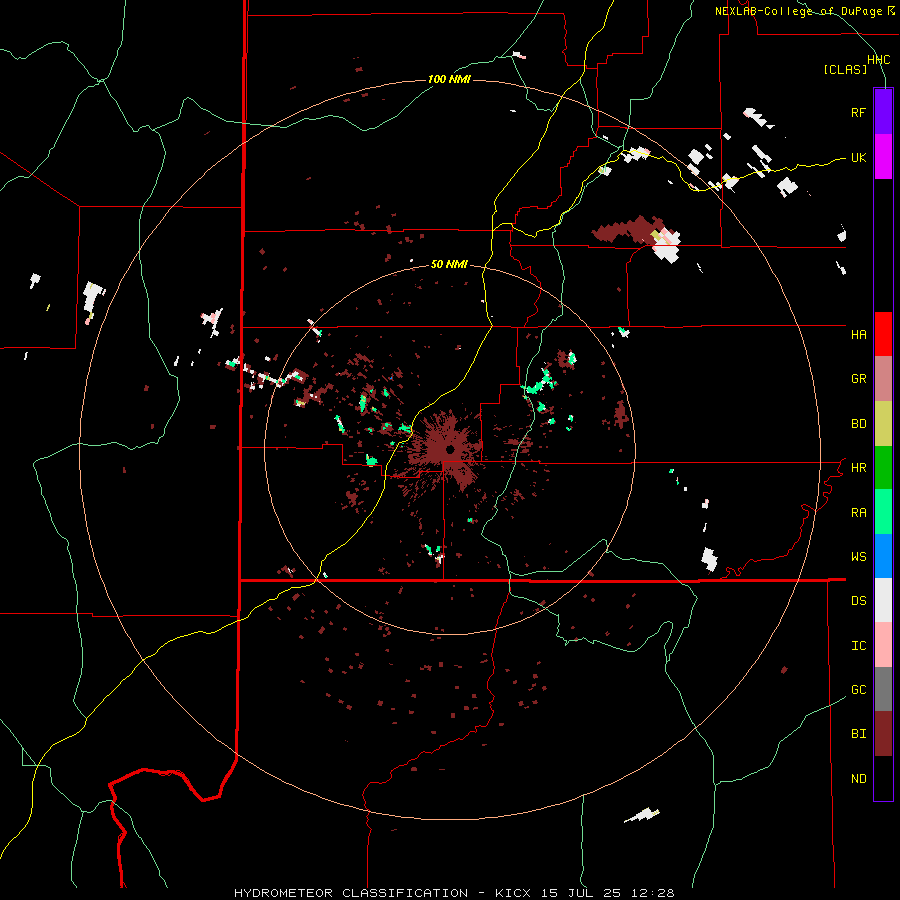
Task: Click the HHC product label
Action: pyautogui.click(x=878, y=60)
